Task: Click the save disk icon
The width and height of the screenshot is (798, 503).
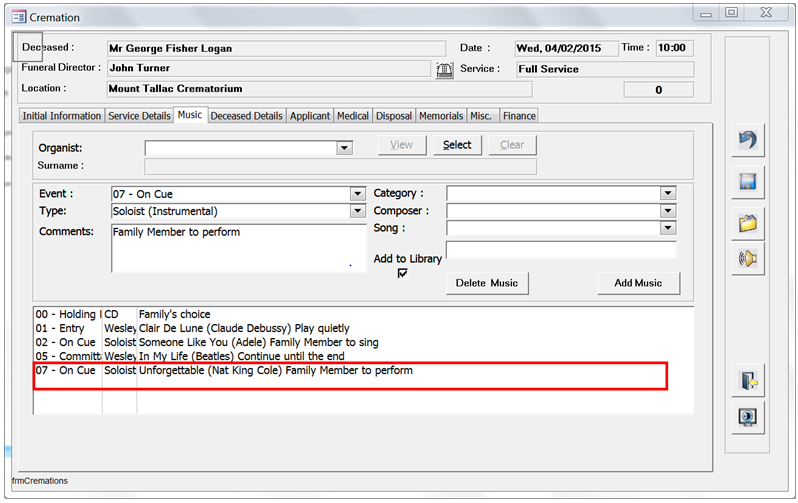Action: pos(747,182)
